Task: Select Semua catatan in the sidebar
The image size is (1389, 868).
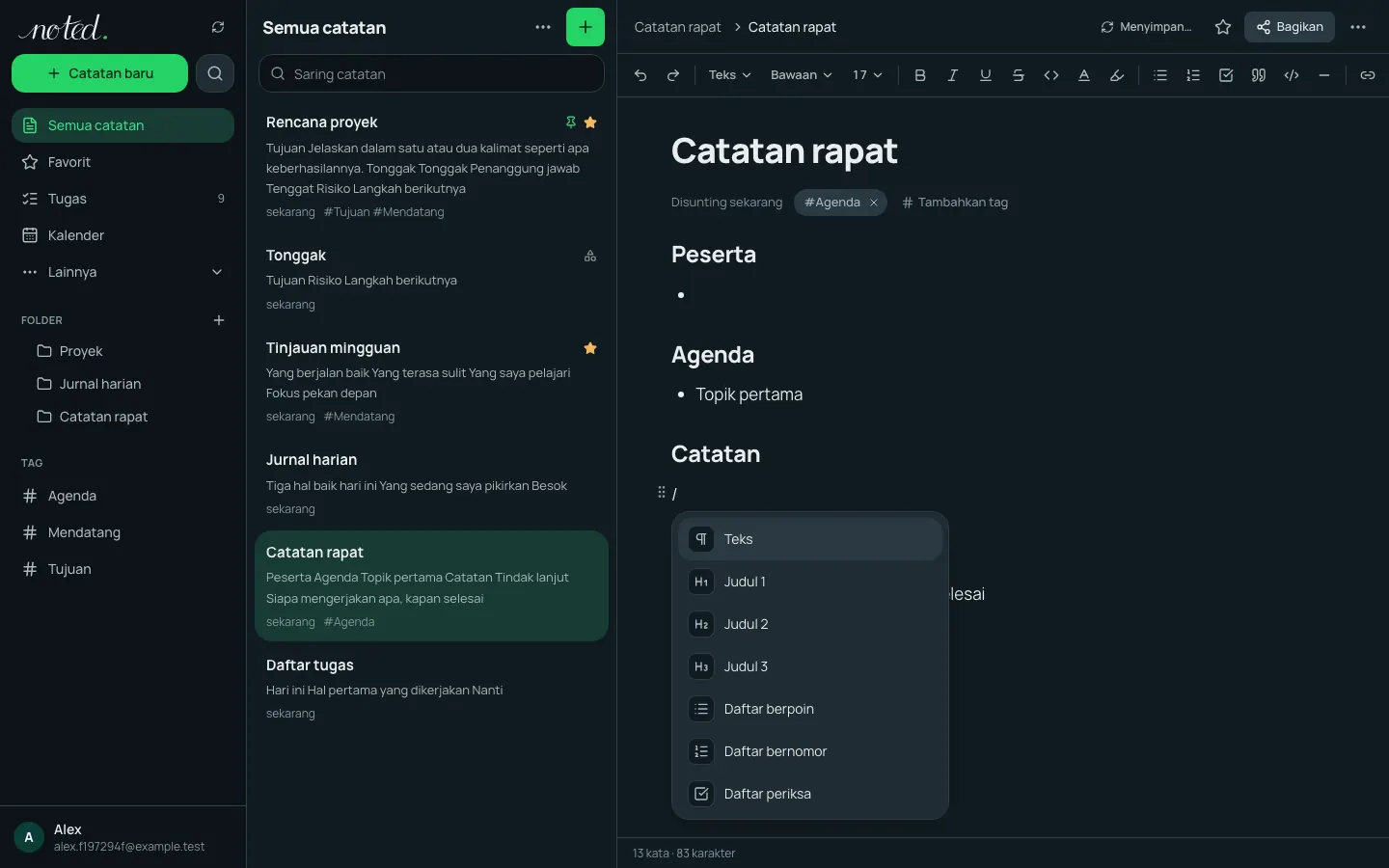Action: click(x=123, y=125)
